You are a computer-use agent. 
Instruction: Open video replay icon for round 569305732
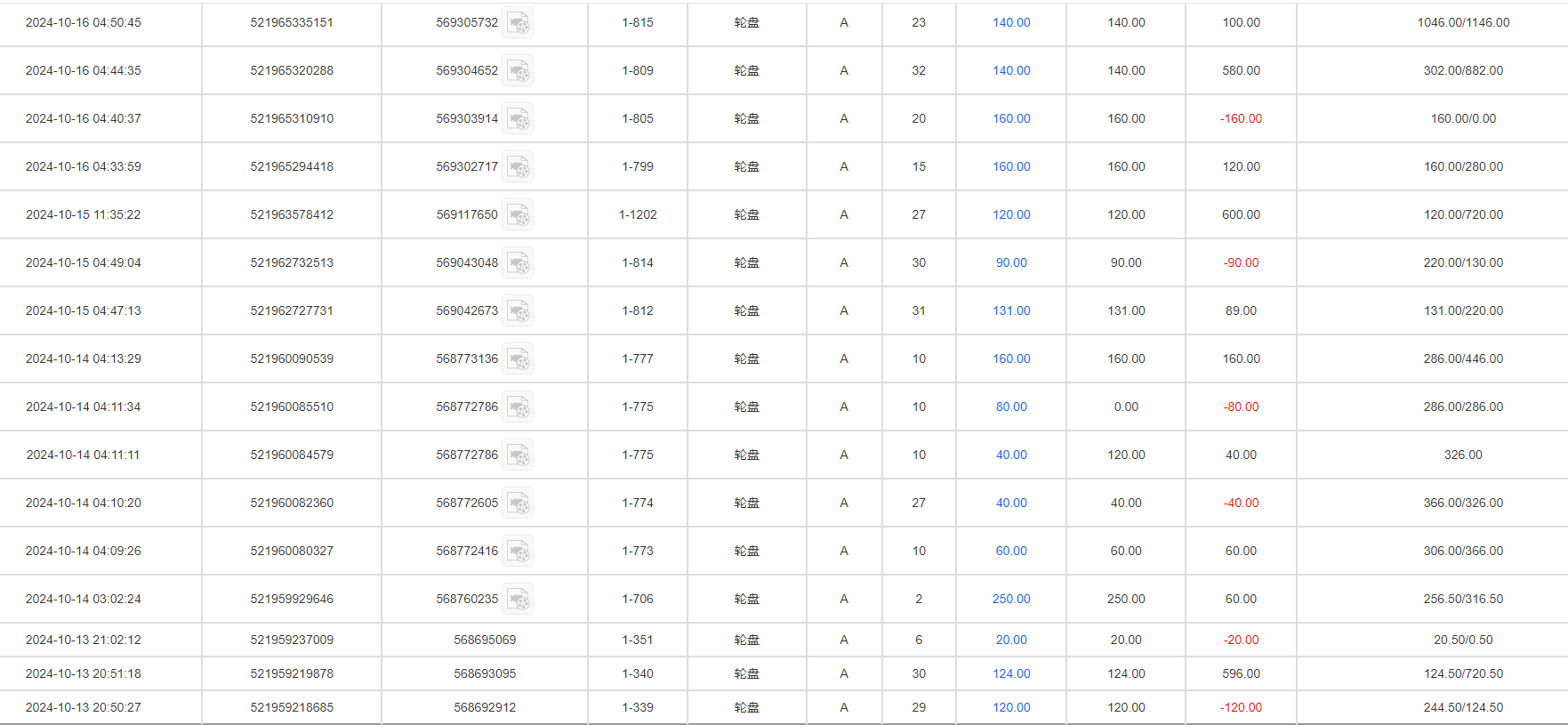pyautogui.click(x=518, y=23)
